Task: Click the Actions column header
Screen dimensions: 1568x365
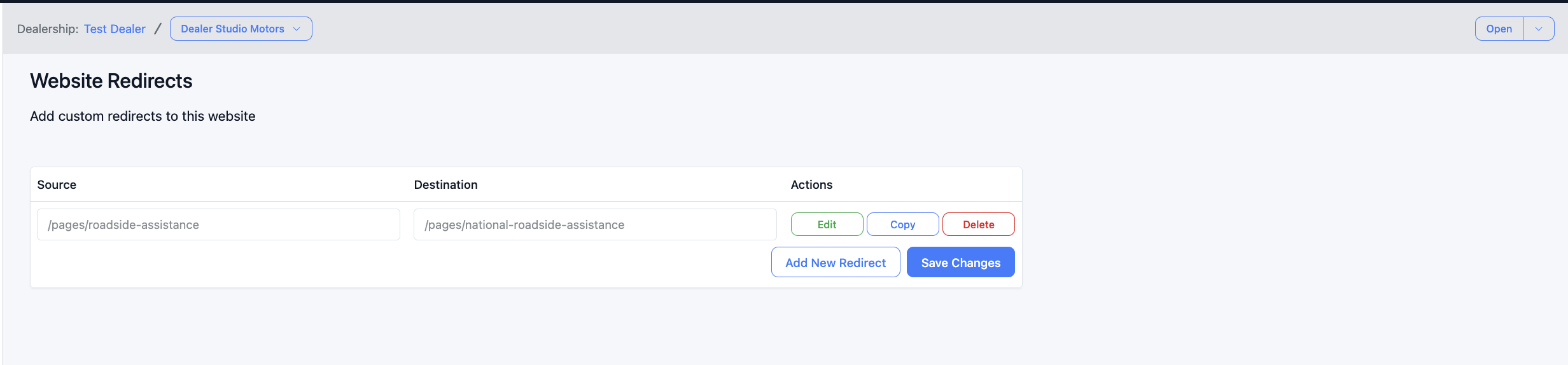Action: click(x=811, y=184)
